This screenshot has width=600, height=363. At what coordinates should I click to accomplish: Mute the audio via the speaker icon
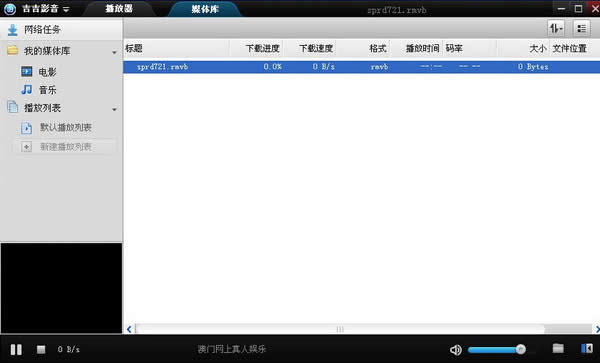point(455,350)
